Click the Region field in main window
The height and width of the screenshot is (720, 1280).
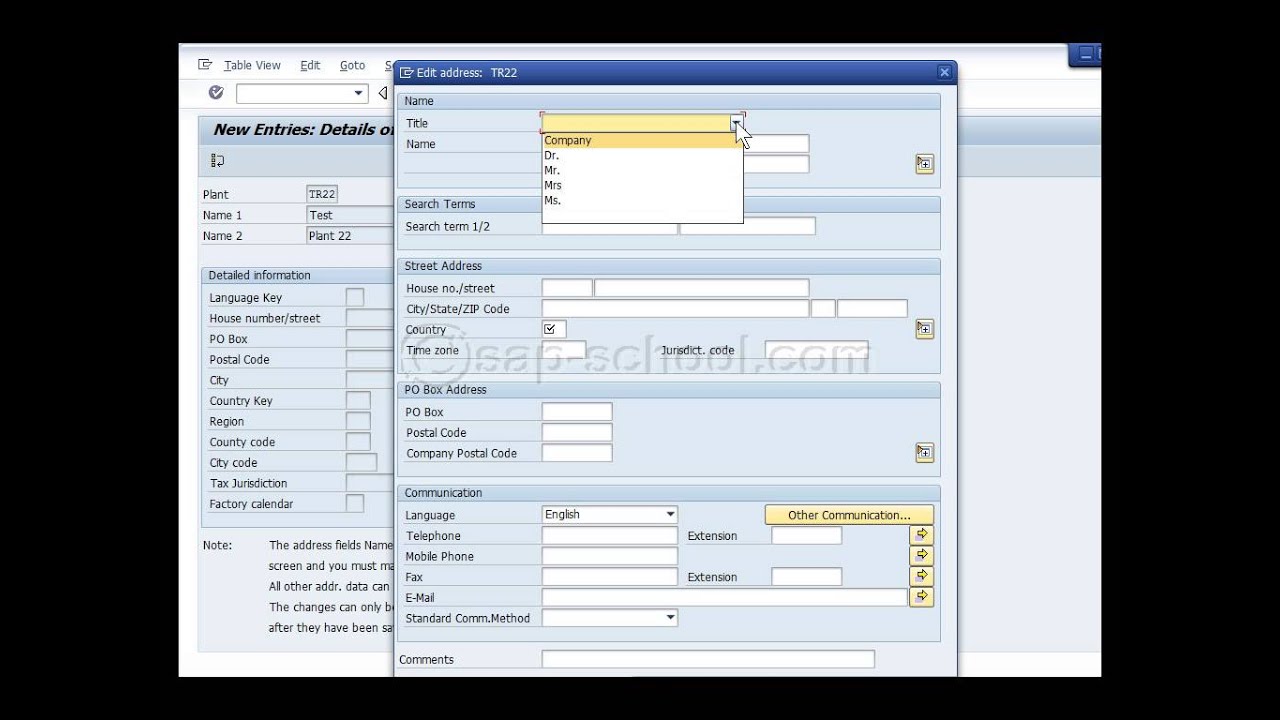(x=358, y=421)
